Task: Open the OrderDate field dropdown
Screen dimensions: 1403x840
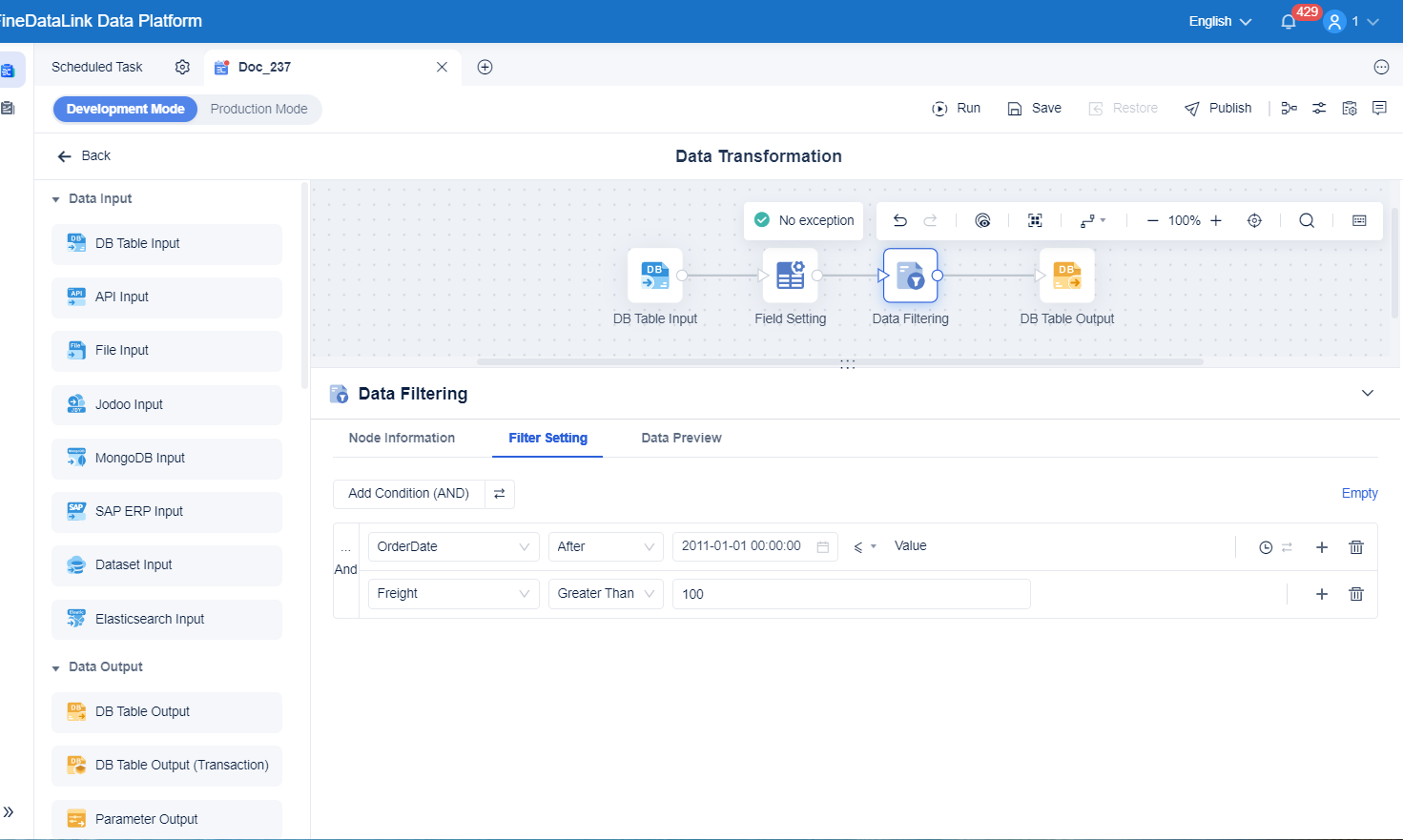Action: coord(453,546)
